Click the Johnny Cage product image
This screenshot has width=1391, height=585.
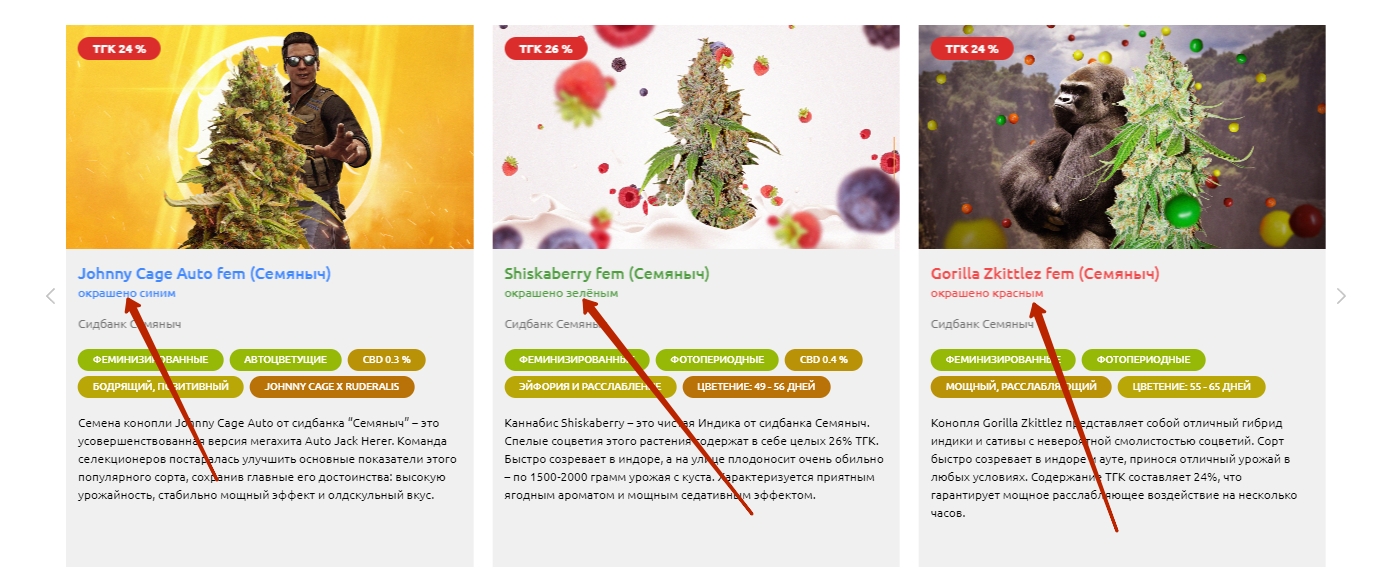270,137
